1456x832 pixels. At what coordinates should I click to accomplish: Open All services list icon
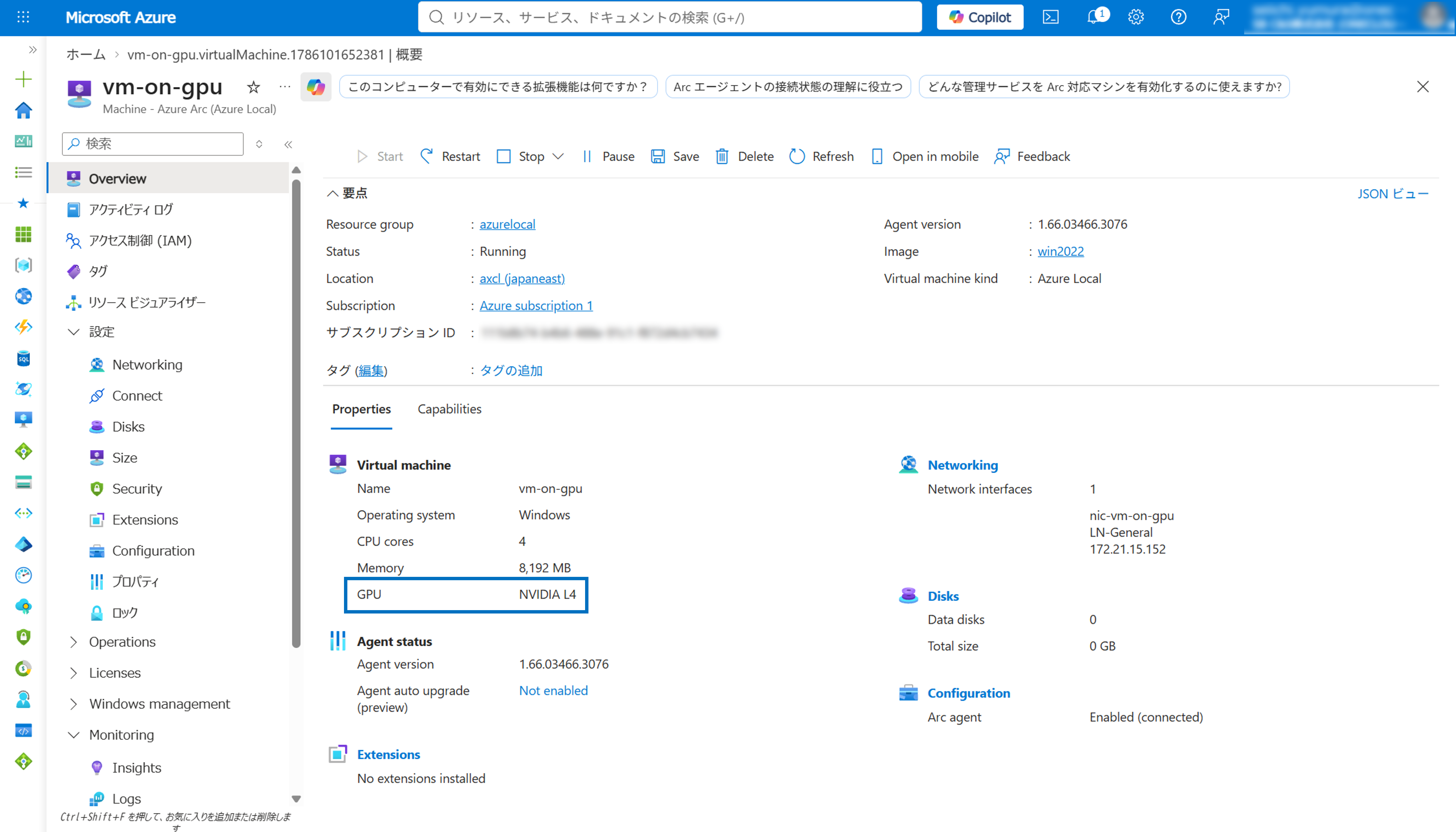pos(24,172)
